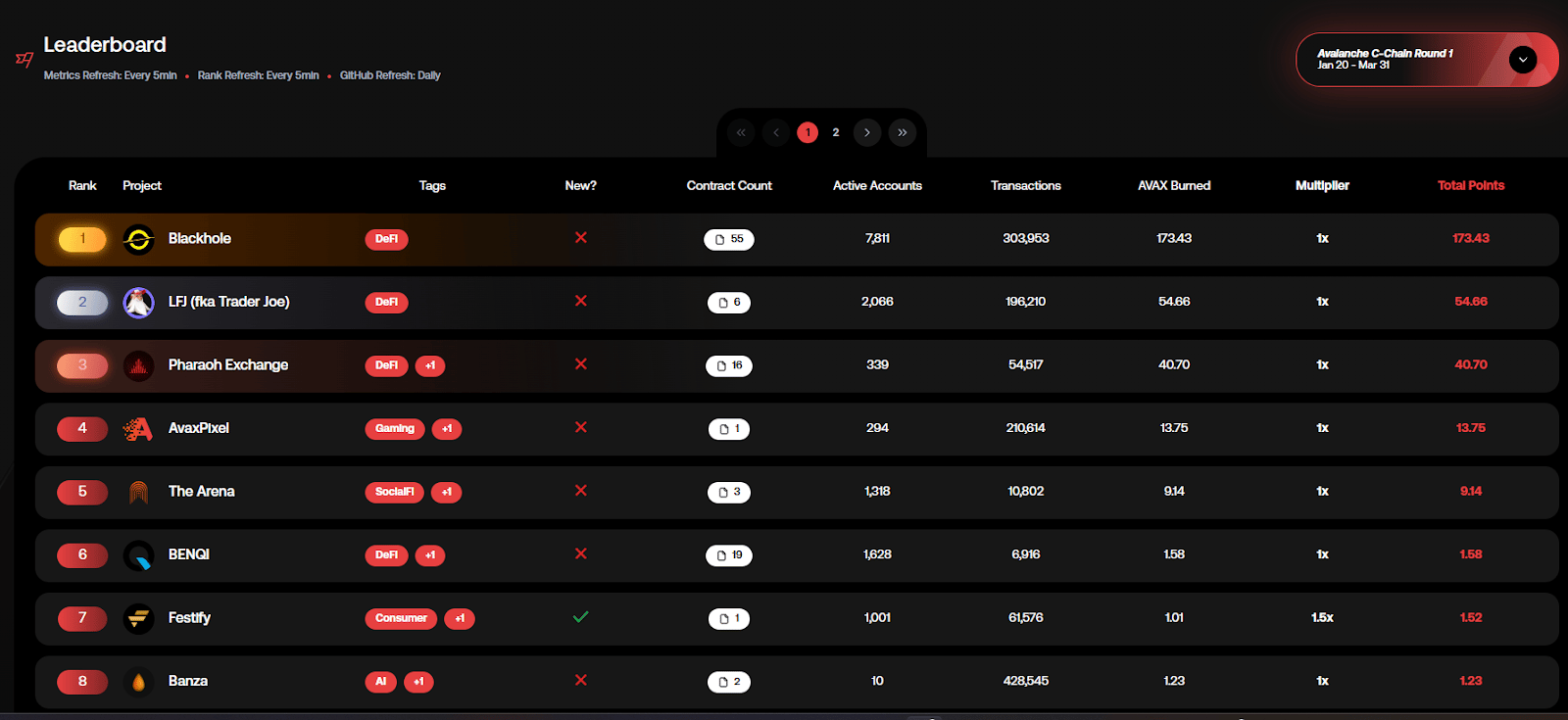Click the Leaderboard flag icon

[24, 60]
